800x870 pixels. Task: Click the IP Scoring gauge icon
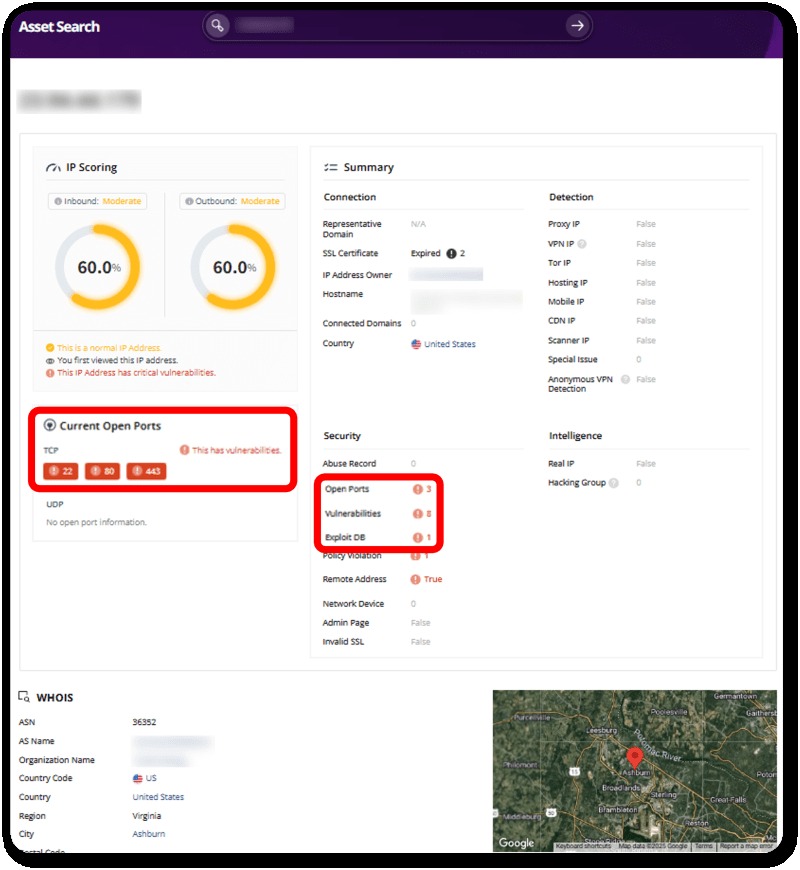(53, 167)
